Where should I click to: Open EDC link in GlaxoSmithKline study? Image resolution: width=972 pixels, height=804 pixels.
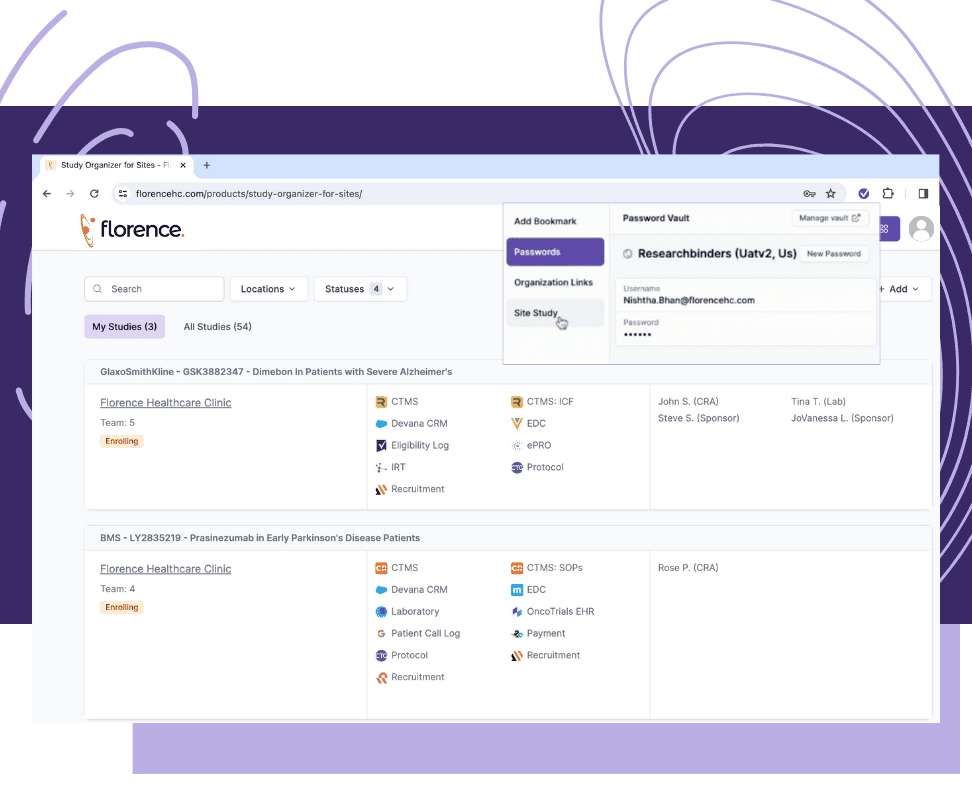[528, 423]
